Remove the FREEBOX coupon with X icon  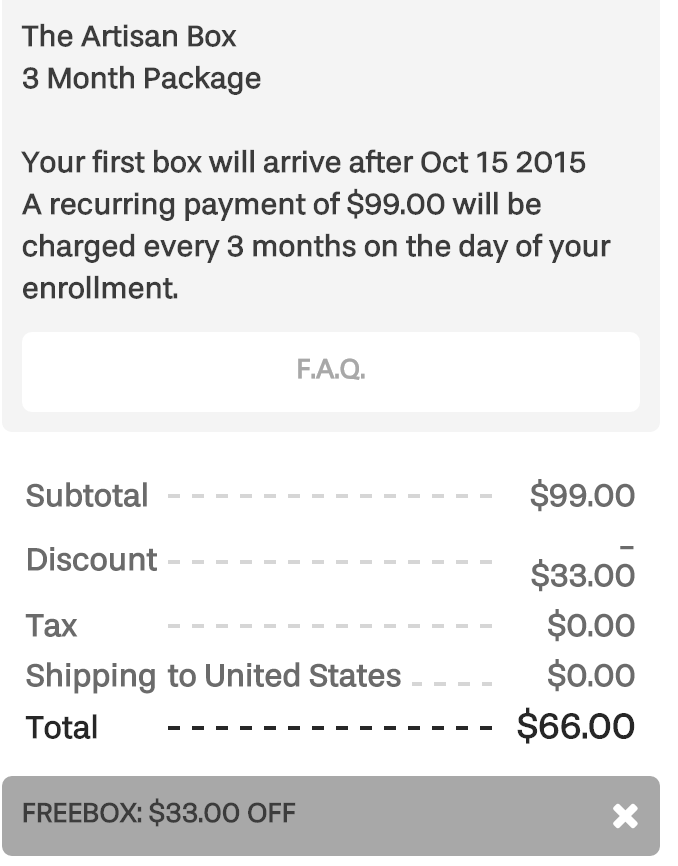pyautogui.click(x=625, y=816)
